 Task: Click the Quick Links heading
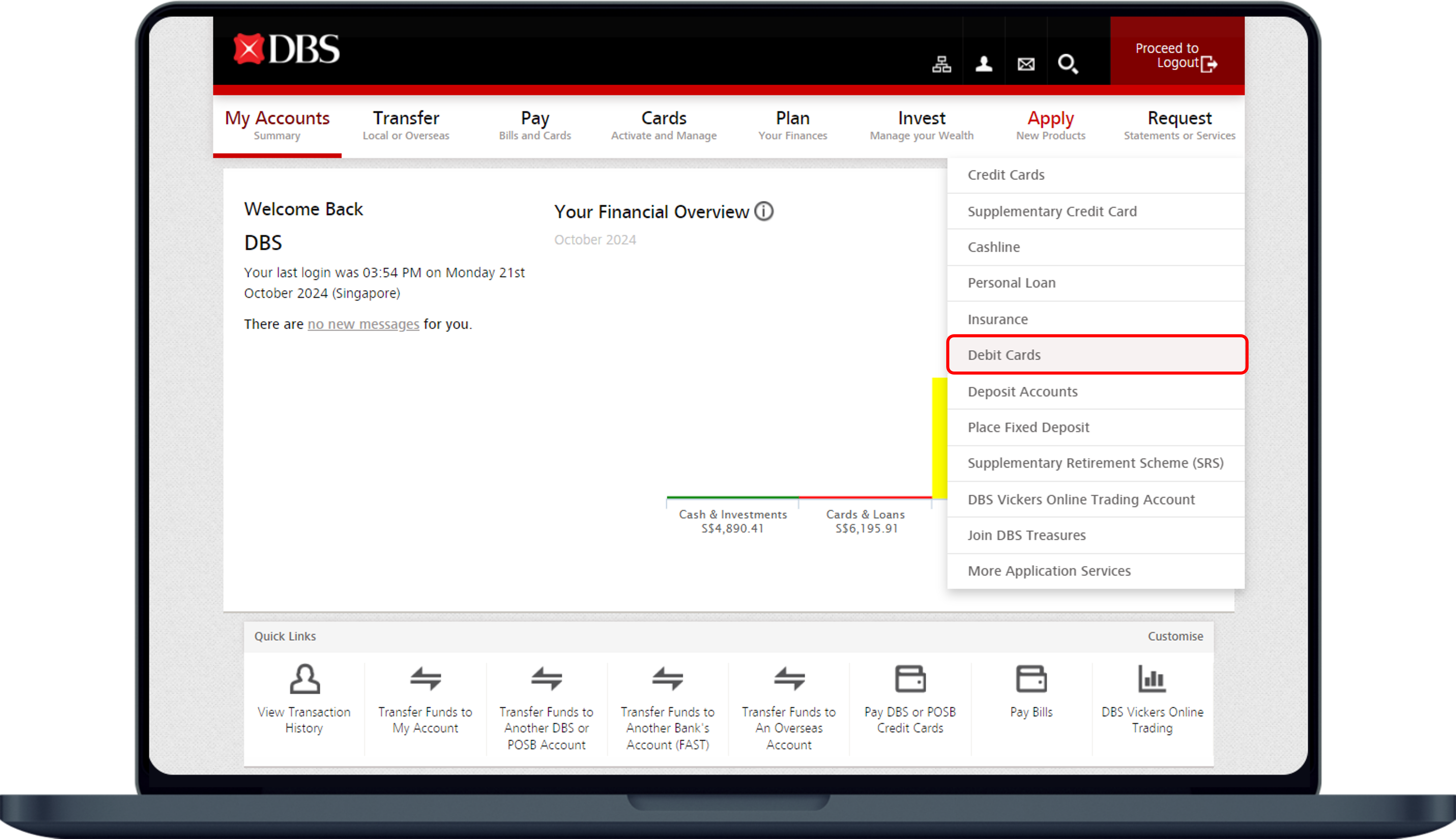coord(285,636)
